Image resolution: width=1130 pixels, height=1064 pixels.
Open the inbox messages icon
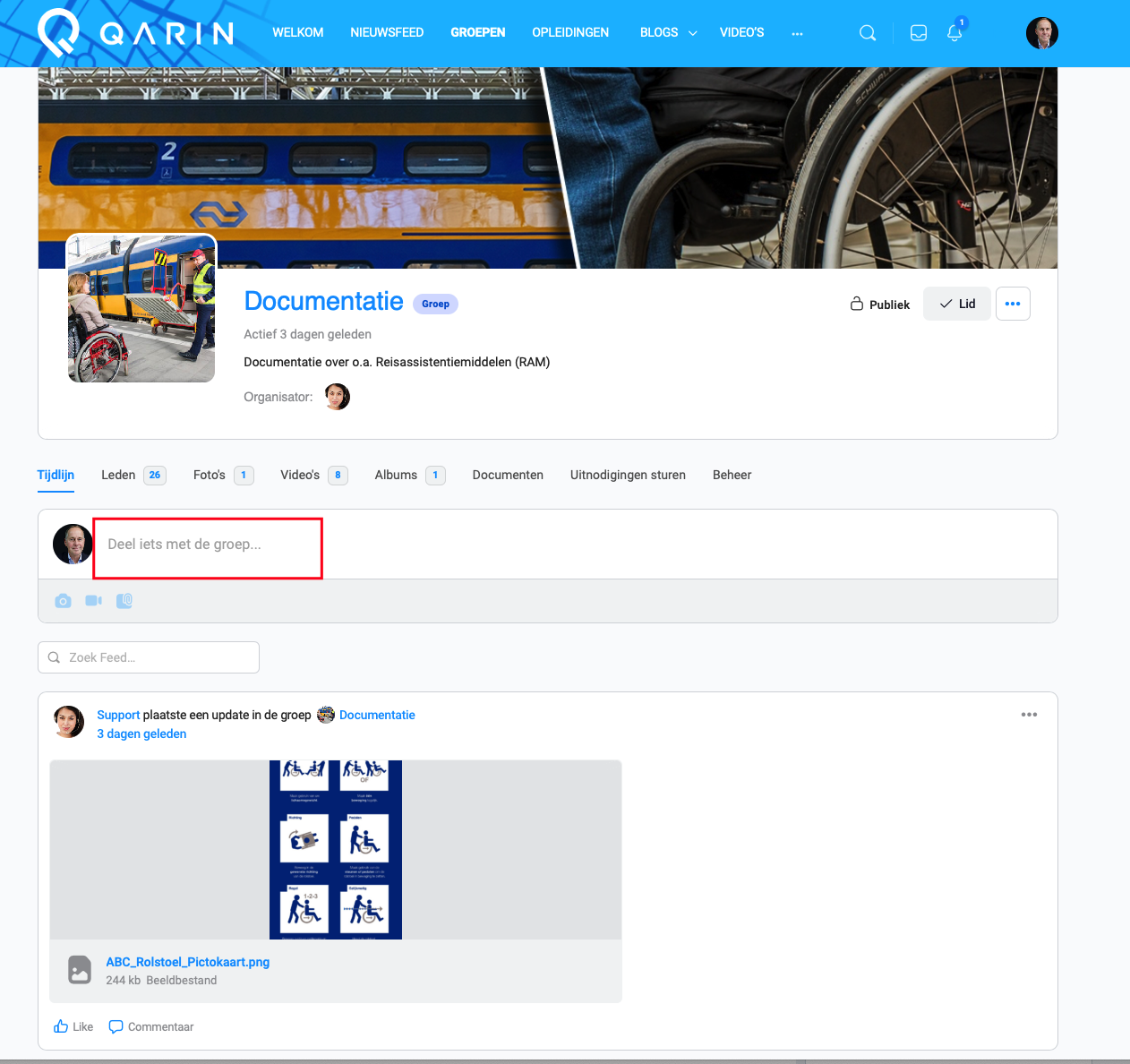(x=918, y=33)
